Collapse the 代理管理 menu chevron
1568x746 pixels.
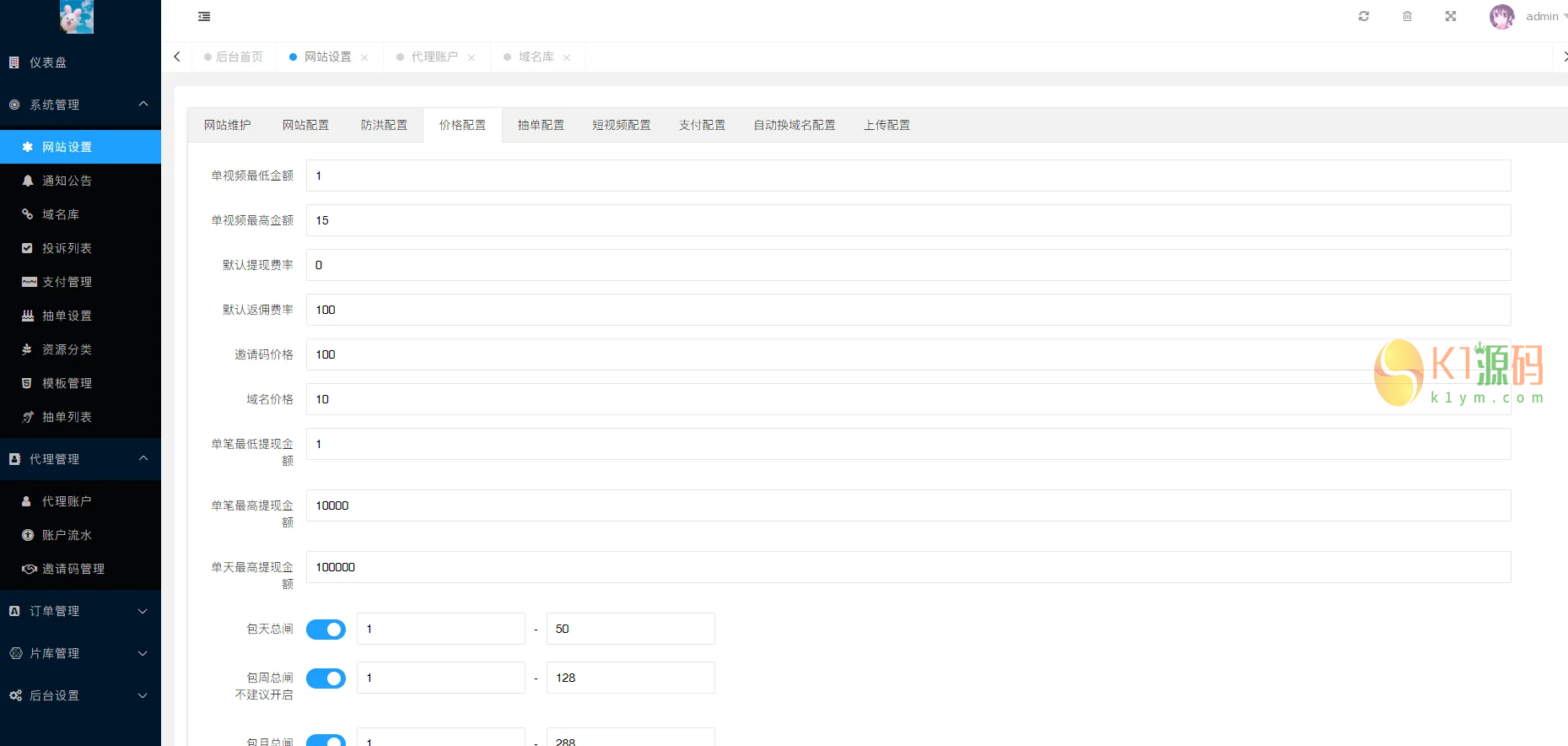click(143, 458)
